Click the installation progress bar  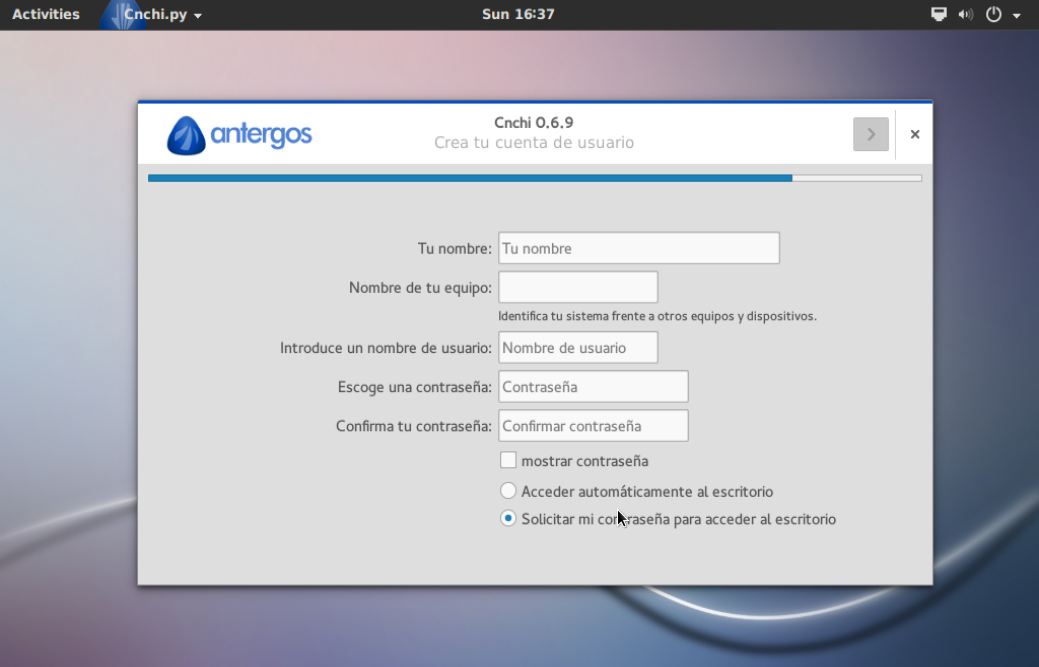(535, 178)
